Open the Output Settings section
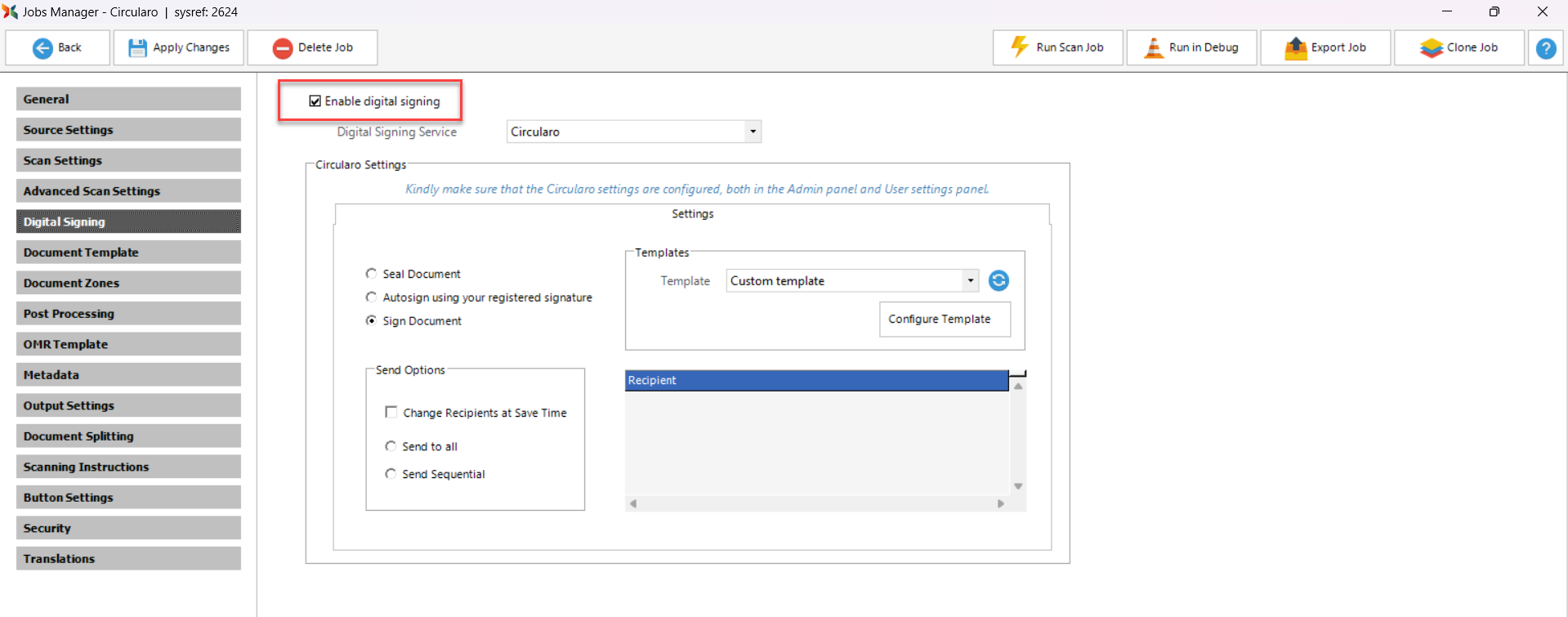The width and height of the screenshot is (1568, 617). click(x=128, y=405)
